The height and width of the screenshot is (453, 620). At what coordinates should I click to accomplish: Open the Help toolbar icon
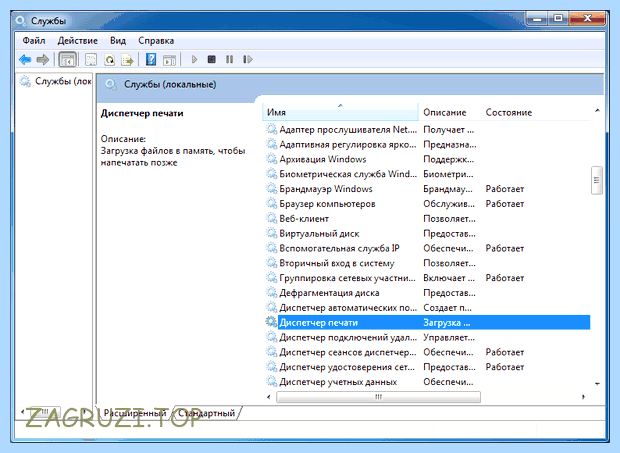pos(151,60)
